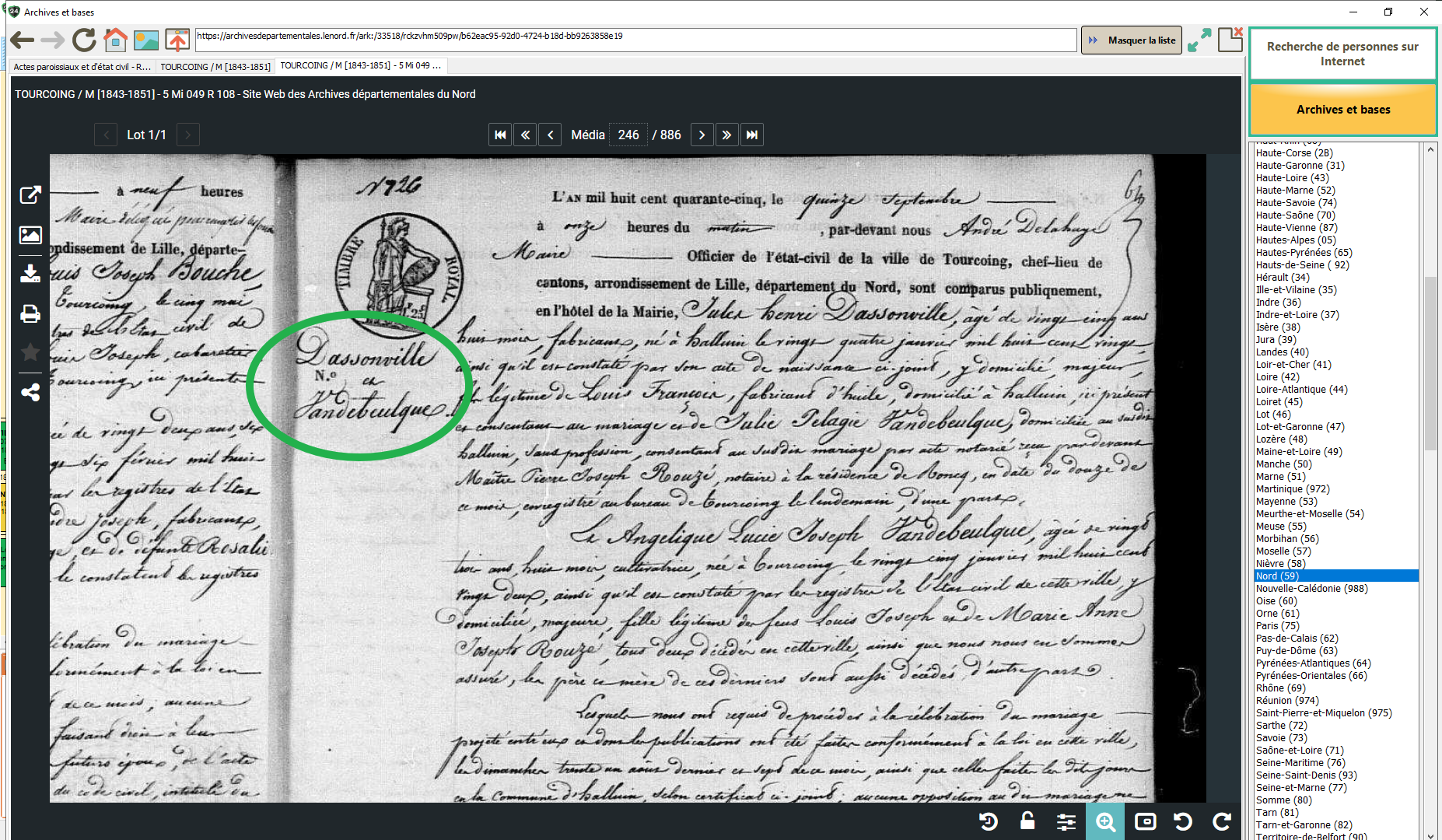Screen dimensions: 1442x840
Task: Skip forward several media pages
Action: tap(726, 135)
